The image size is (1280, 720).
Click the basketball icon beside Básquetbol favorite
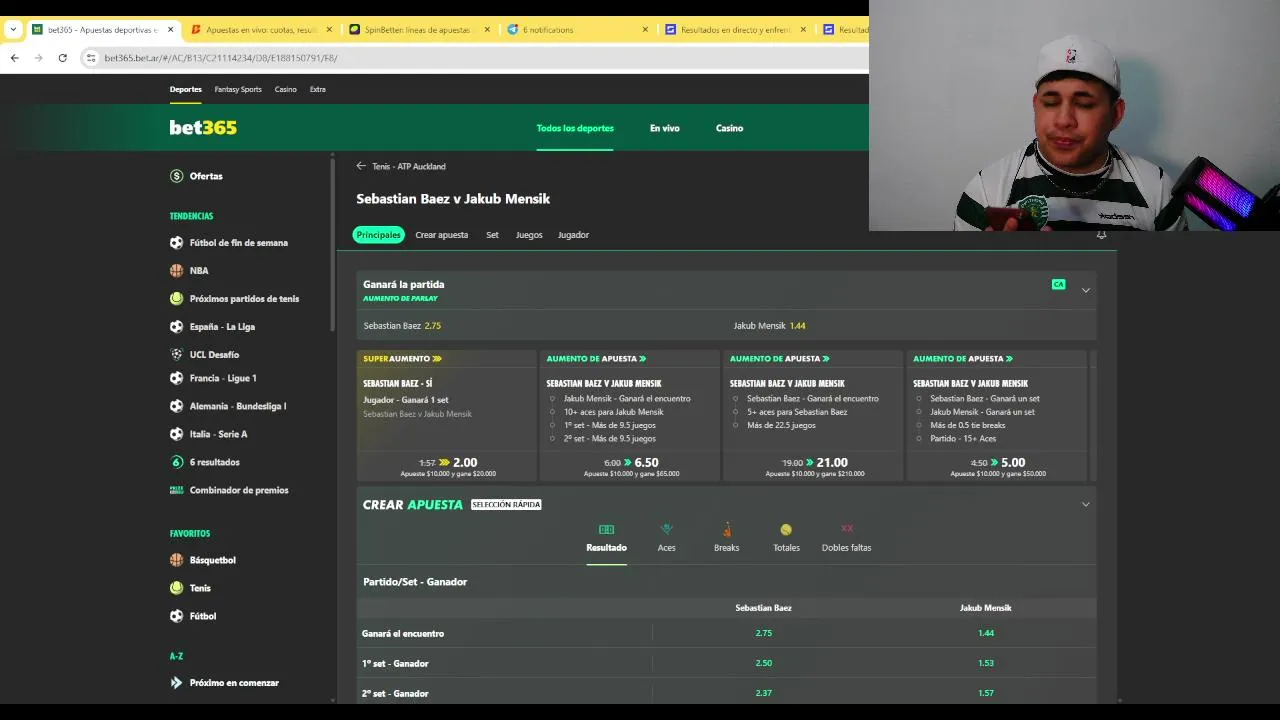pyautogui.click(x=177, y=561)
